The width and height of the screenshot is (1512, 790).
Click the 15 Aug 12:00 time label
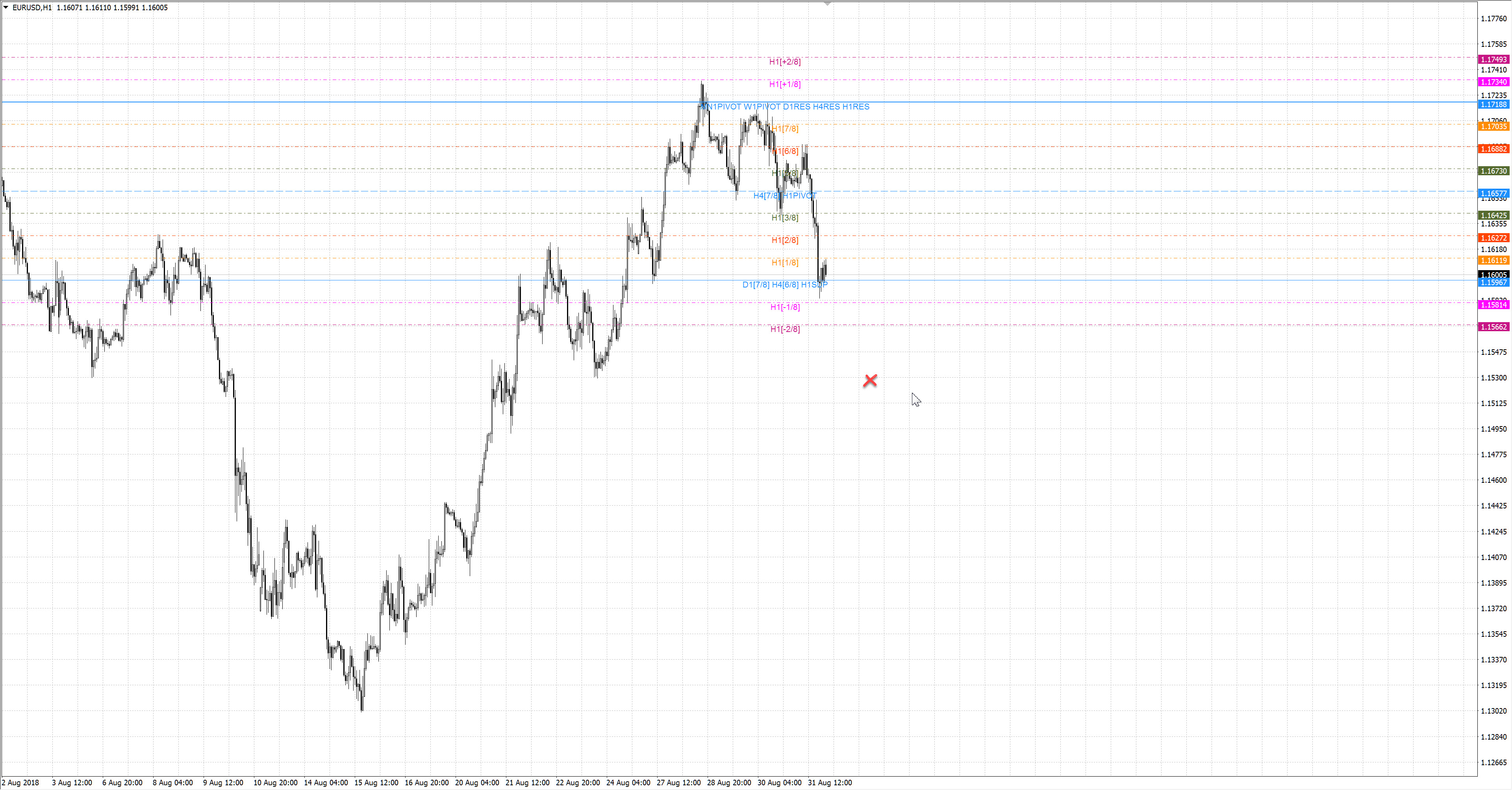coord(376,783)
